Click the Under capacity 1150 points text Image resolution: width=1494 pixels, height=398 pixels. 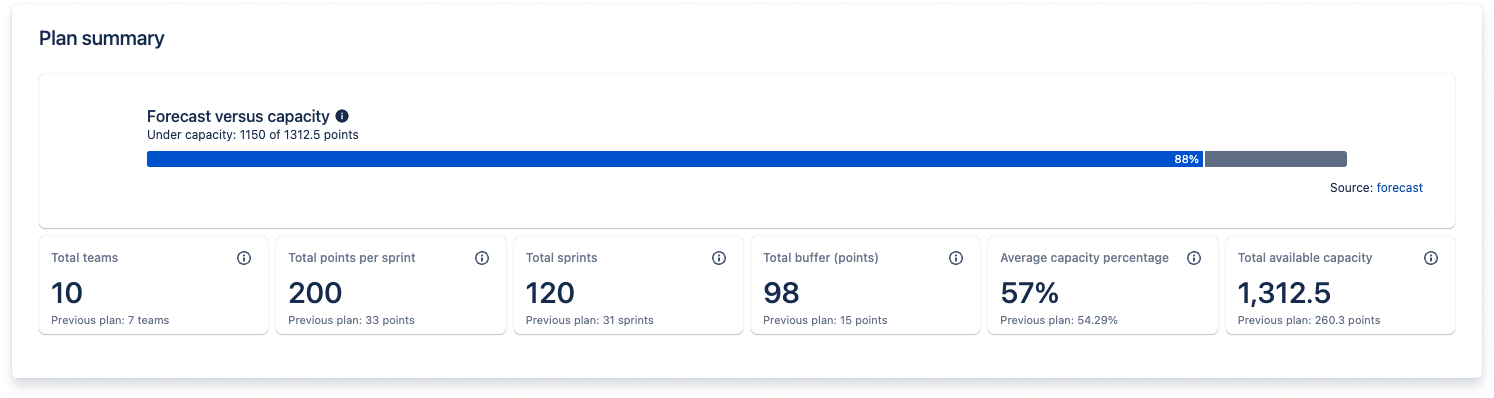[x=253, y=135]
